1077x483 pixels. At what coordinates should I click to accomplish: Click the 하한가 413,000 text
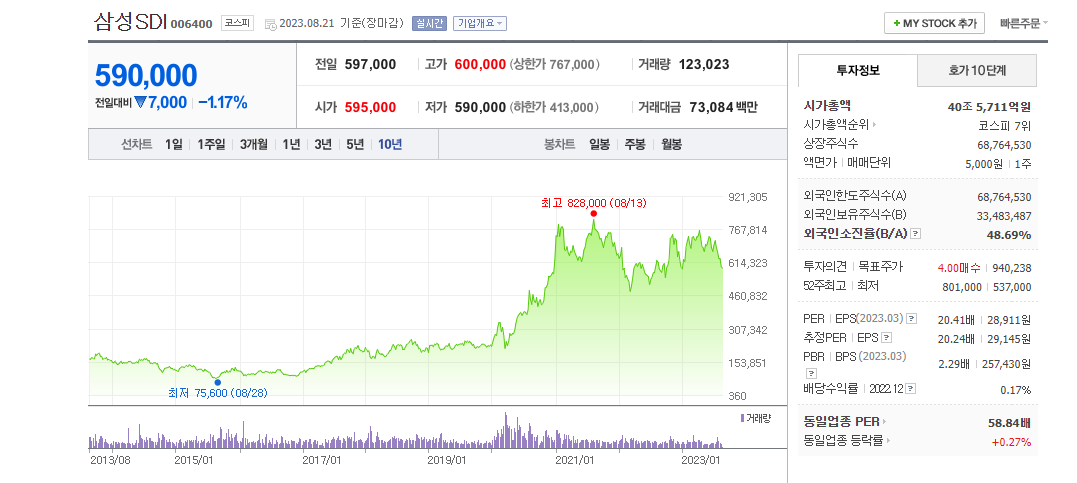(555, 107)
